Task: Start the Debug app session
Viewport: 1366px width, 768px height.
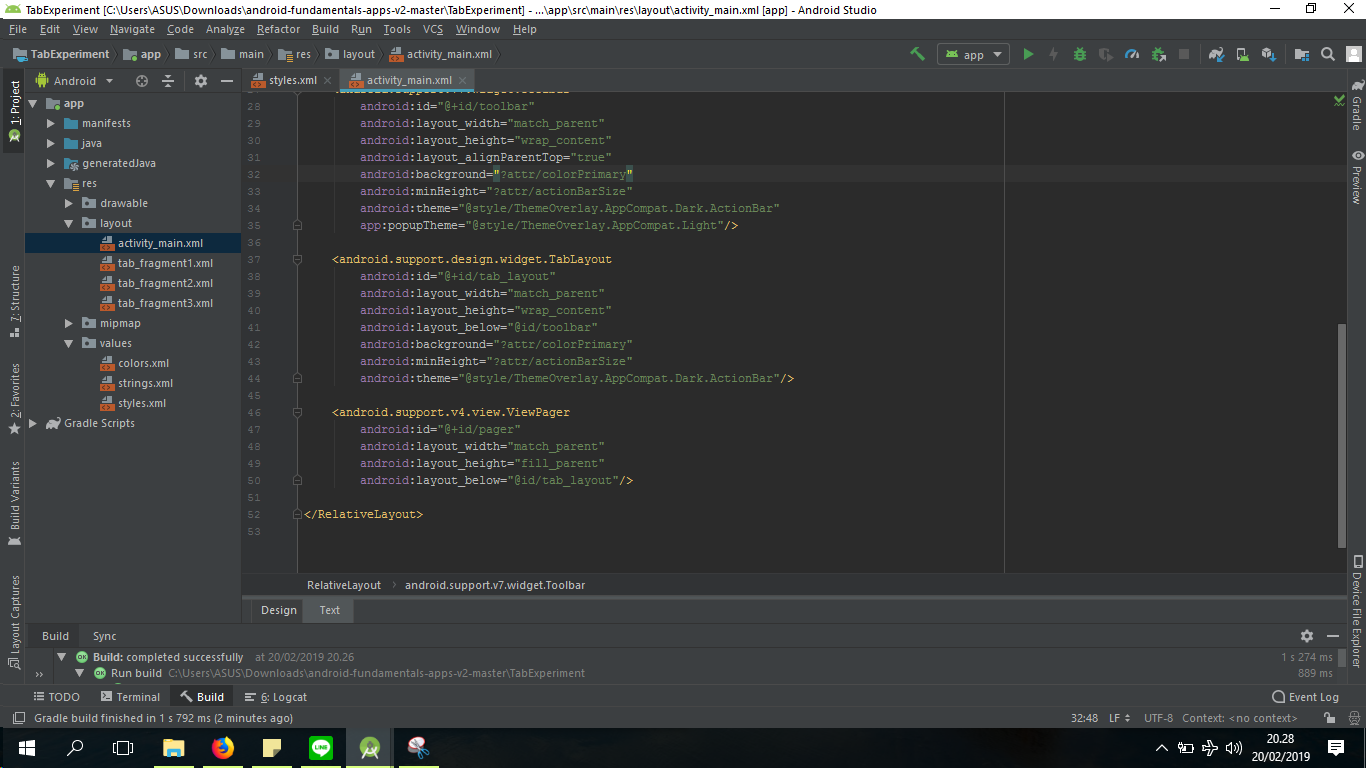Action: (x=1079, y=55)
